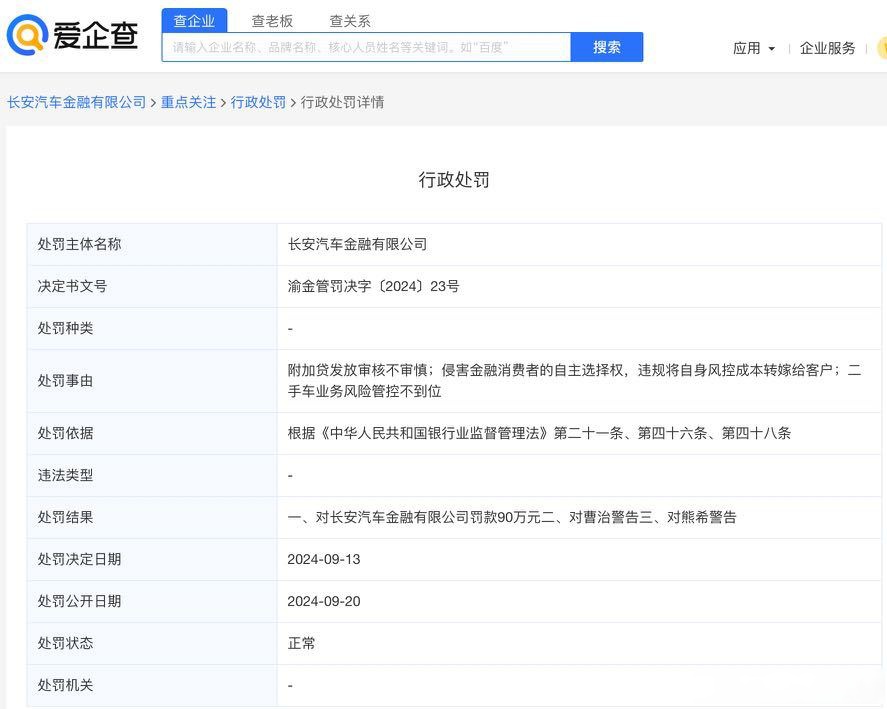The image size is (887, 709).
Task: Focus the company name search input field
Action: pyautogui.click(x=366, y=47)
